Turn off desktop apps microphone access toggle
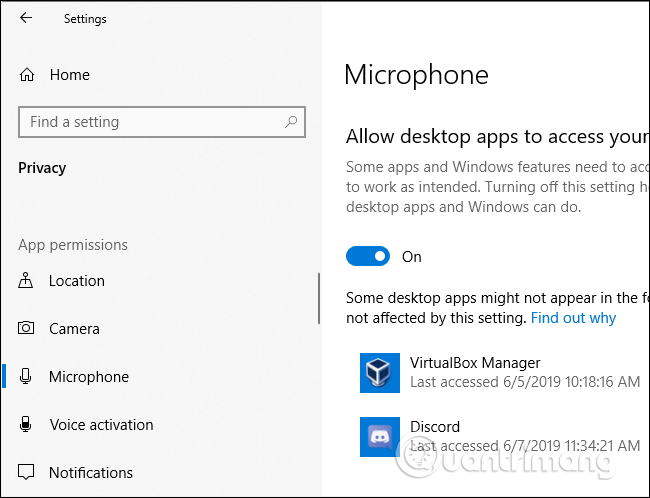Screen dimensions: 650x498 368,257
